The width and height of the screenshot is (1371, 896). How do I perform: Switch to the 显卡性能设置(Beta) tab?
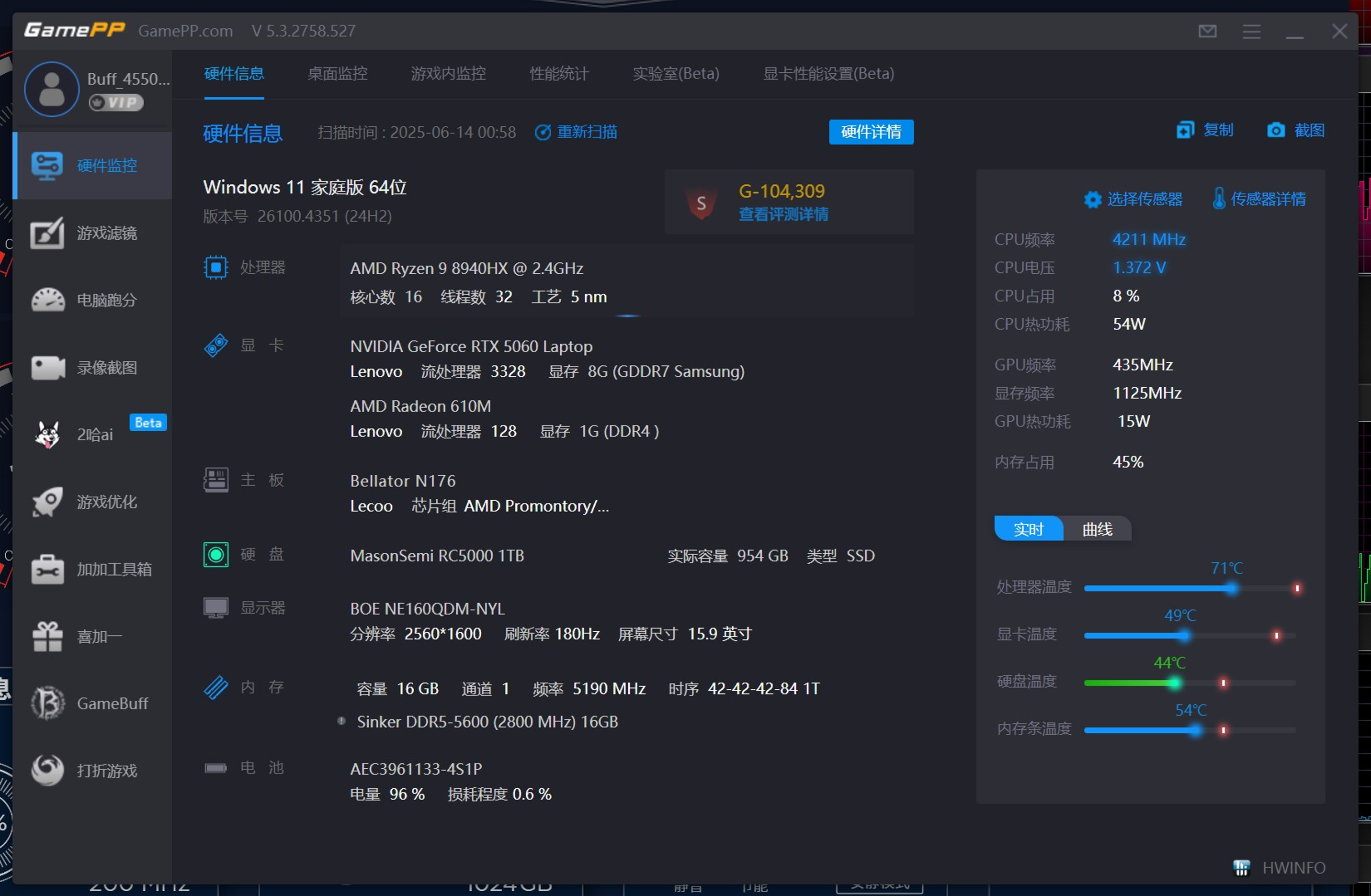pyautogui.click(x=828, y=74)
